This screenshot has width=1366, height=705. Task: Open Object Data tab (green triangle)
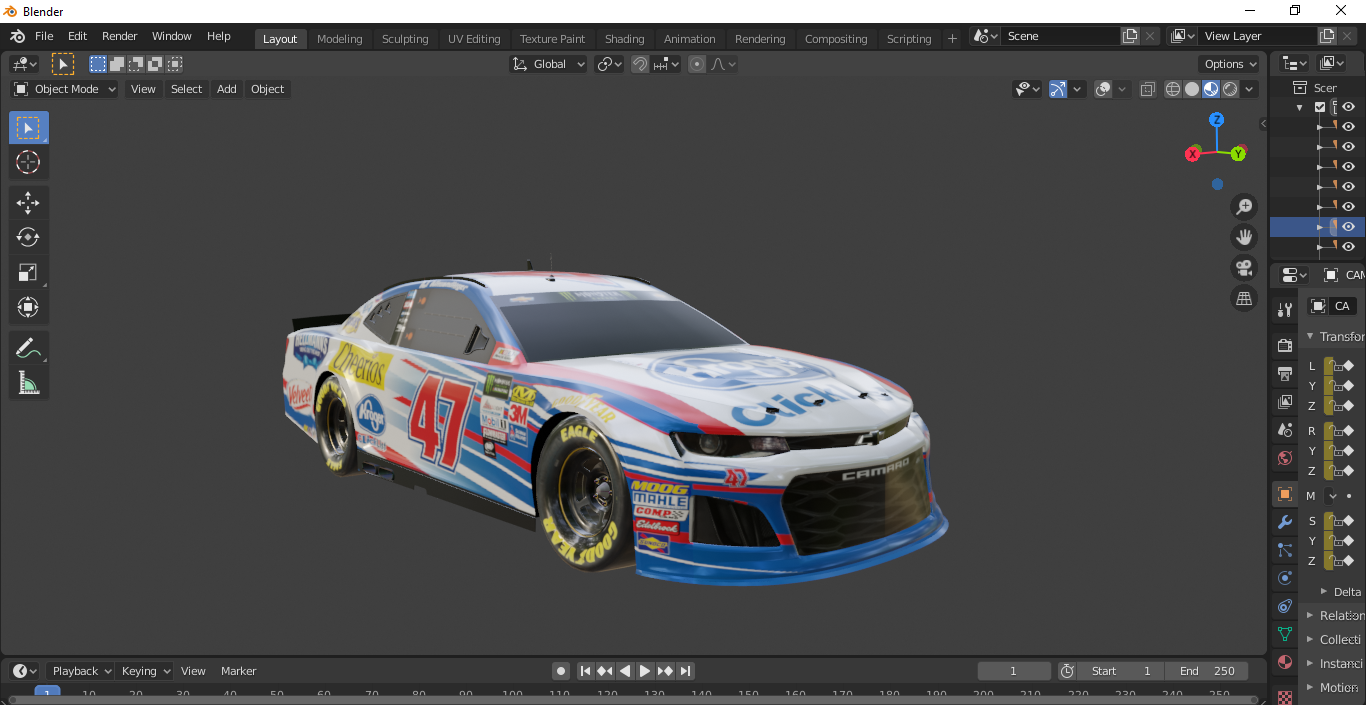point(1285,634)
